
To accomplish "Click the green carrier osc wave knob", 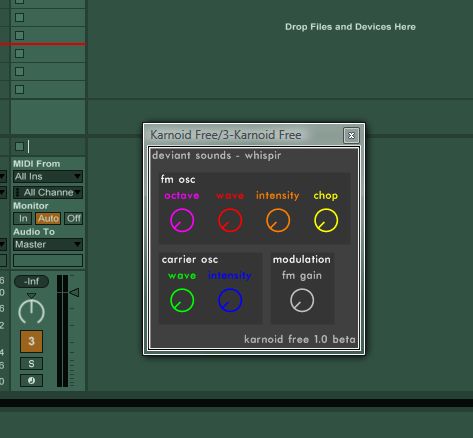I will [182, 300].
